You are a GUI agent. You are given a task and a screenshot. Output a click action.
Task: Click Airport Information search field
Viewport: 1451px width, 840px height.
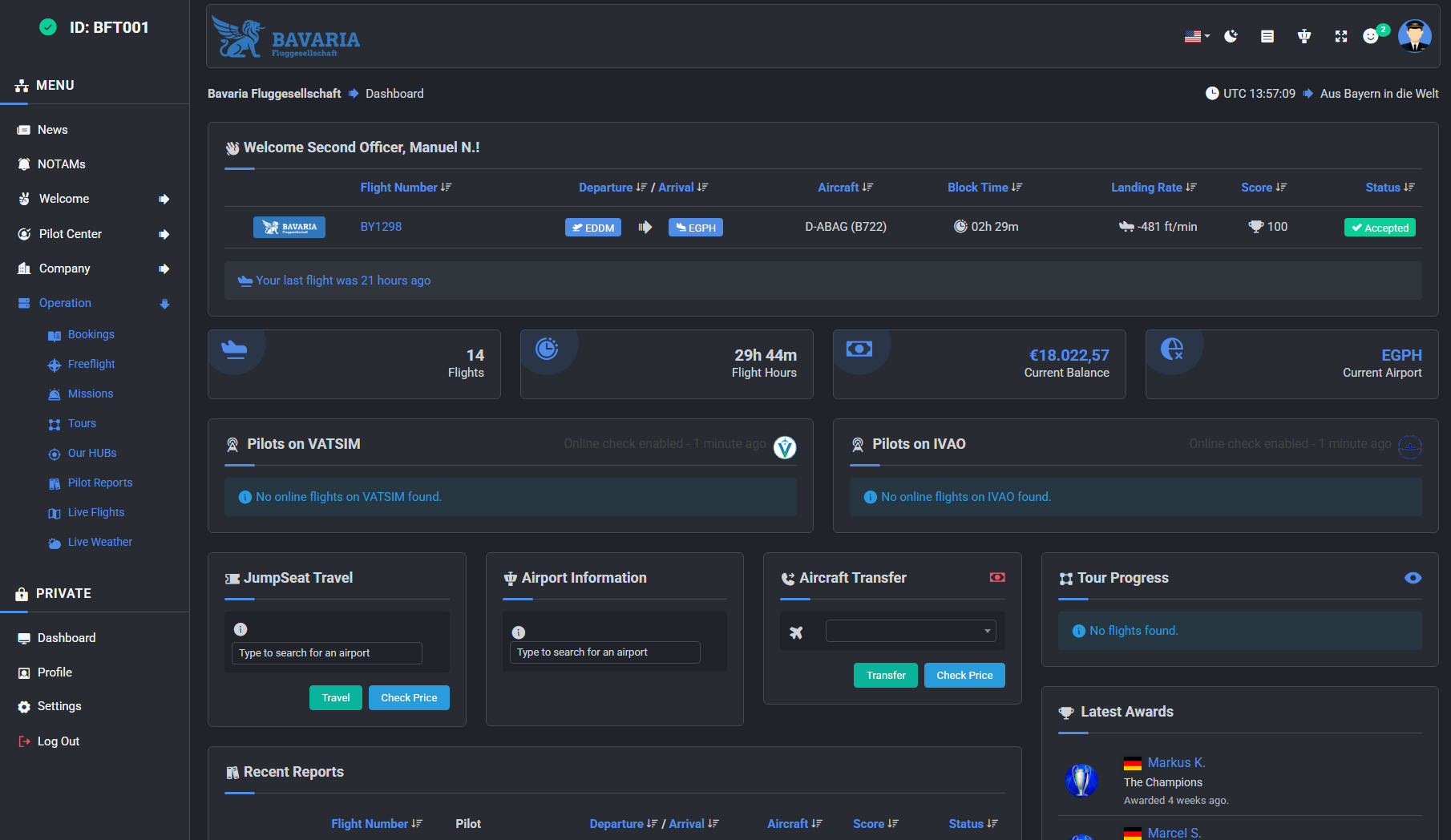(604, 652)
